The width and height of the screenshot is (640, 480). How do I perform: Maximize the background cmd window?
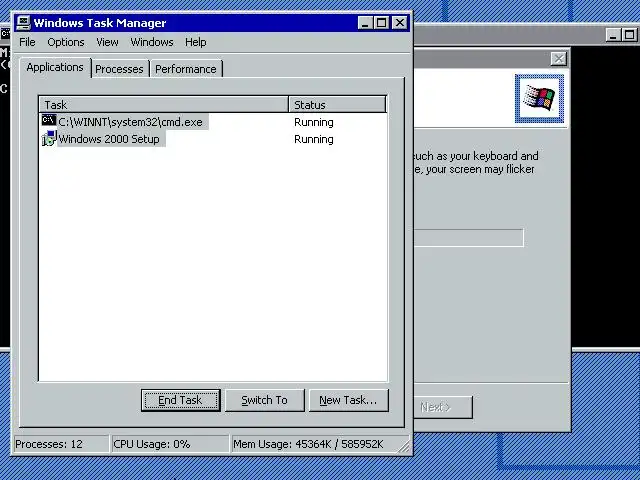tap(630, 35)
